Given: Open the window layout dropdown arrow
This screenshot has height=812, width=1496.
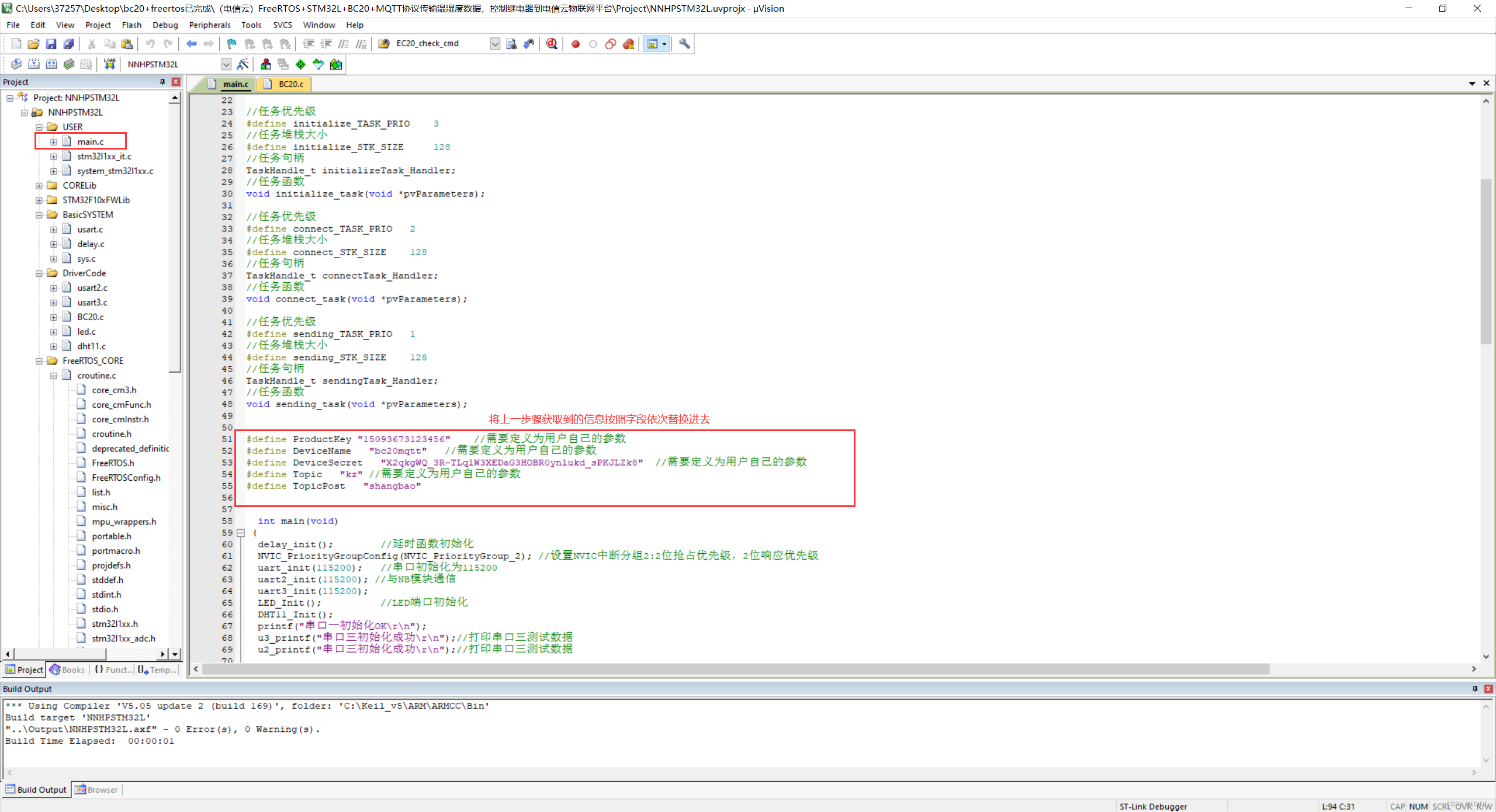Looking at the screenshot, I should (664, 44).
